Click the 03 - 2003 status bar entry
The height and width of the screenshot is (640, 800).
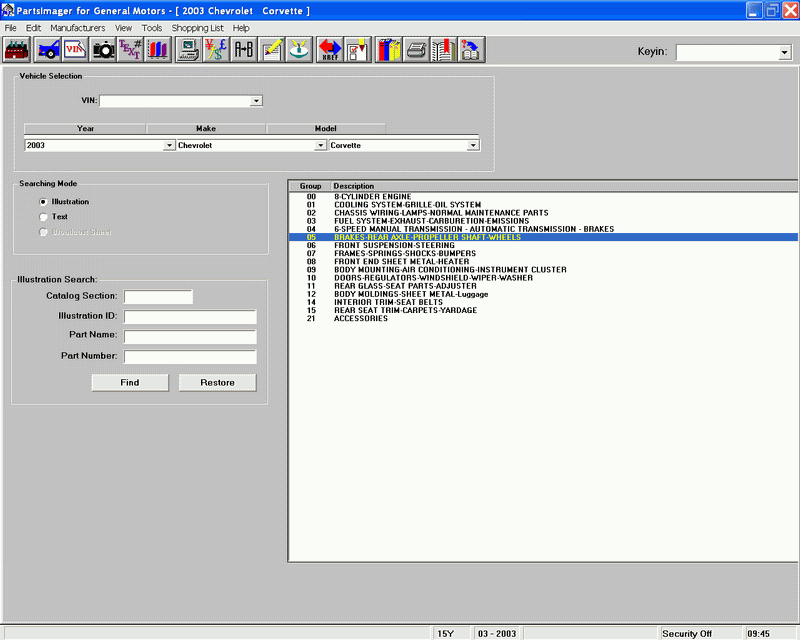pos(497,634)
